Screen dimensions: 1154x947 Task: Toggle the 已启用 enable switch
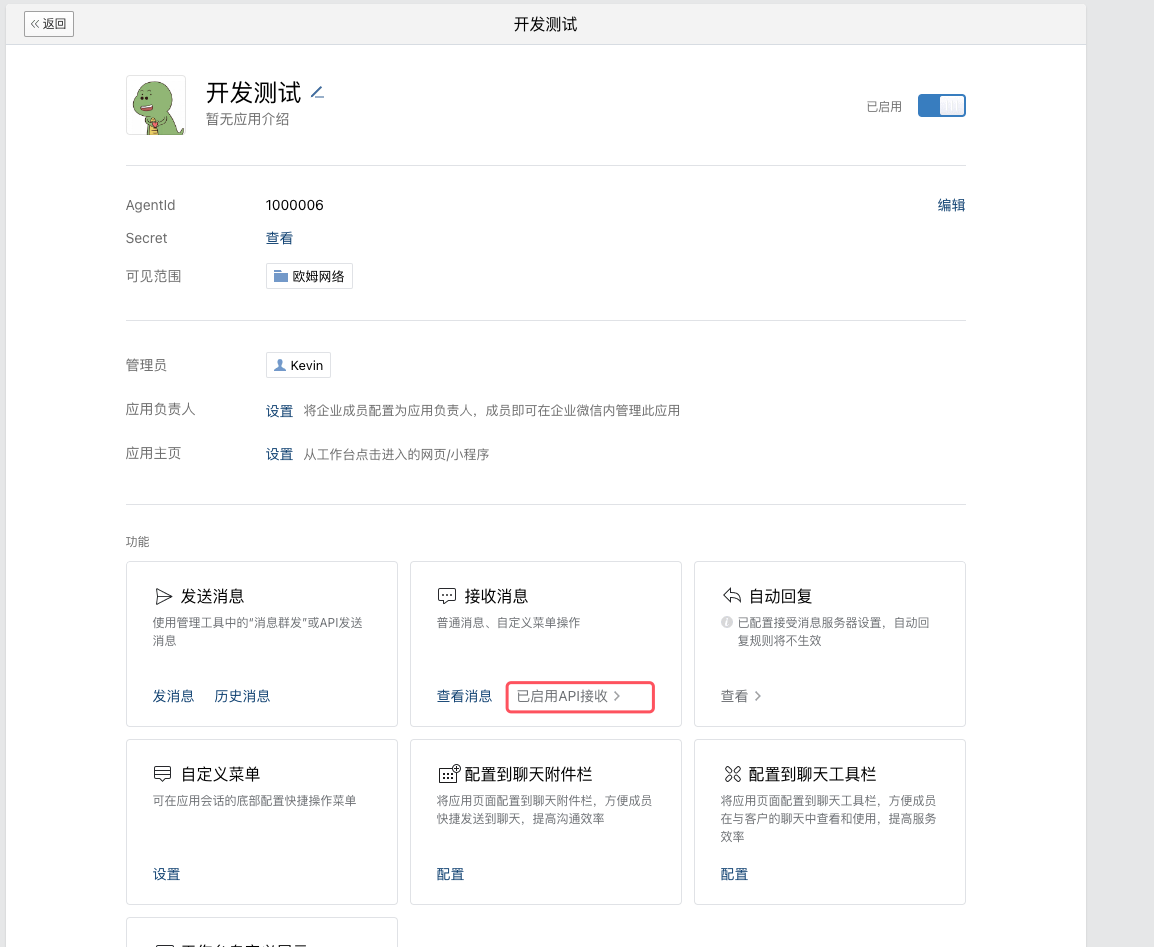(941, 106)
